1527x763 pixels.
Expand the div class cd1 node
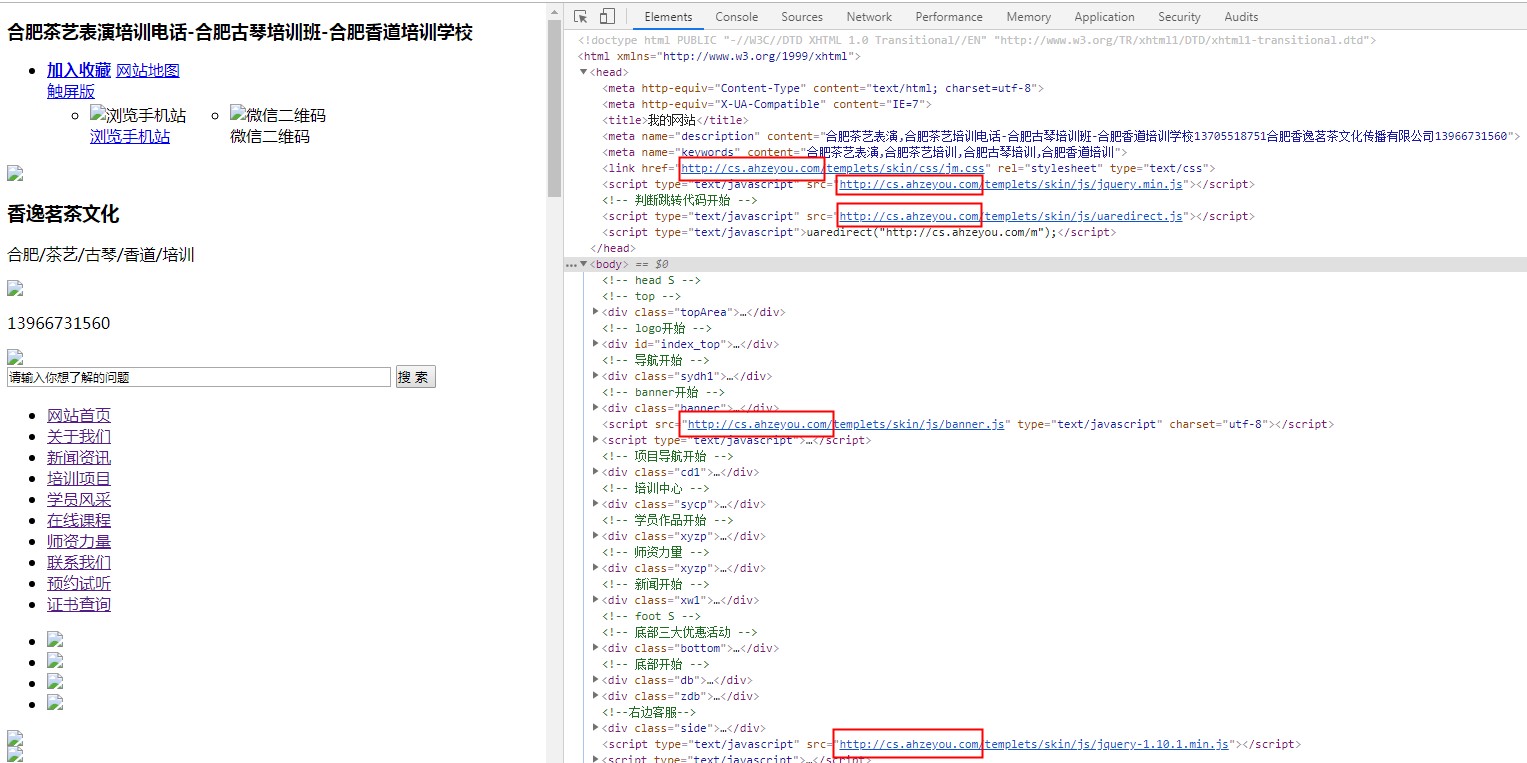[x=596, y=472]
